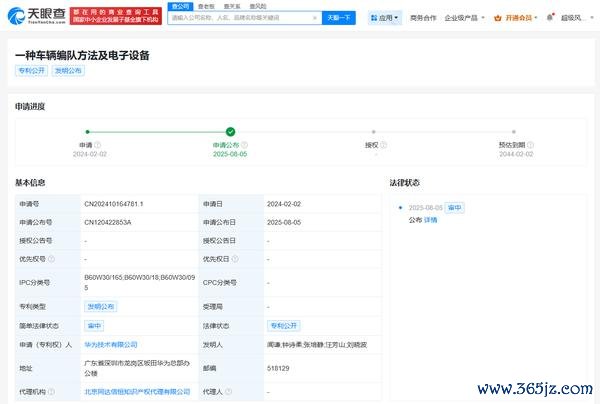
Task: Switch to the 查老板 search tab
Action: coord(206,6)
